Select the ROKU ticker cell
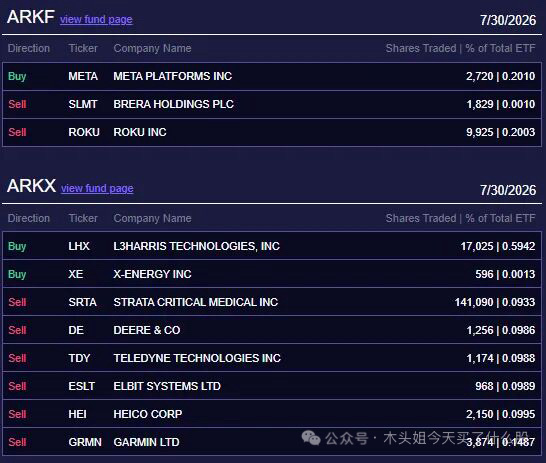 (84, 132)
